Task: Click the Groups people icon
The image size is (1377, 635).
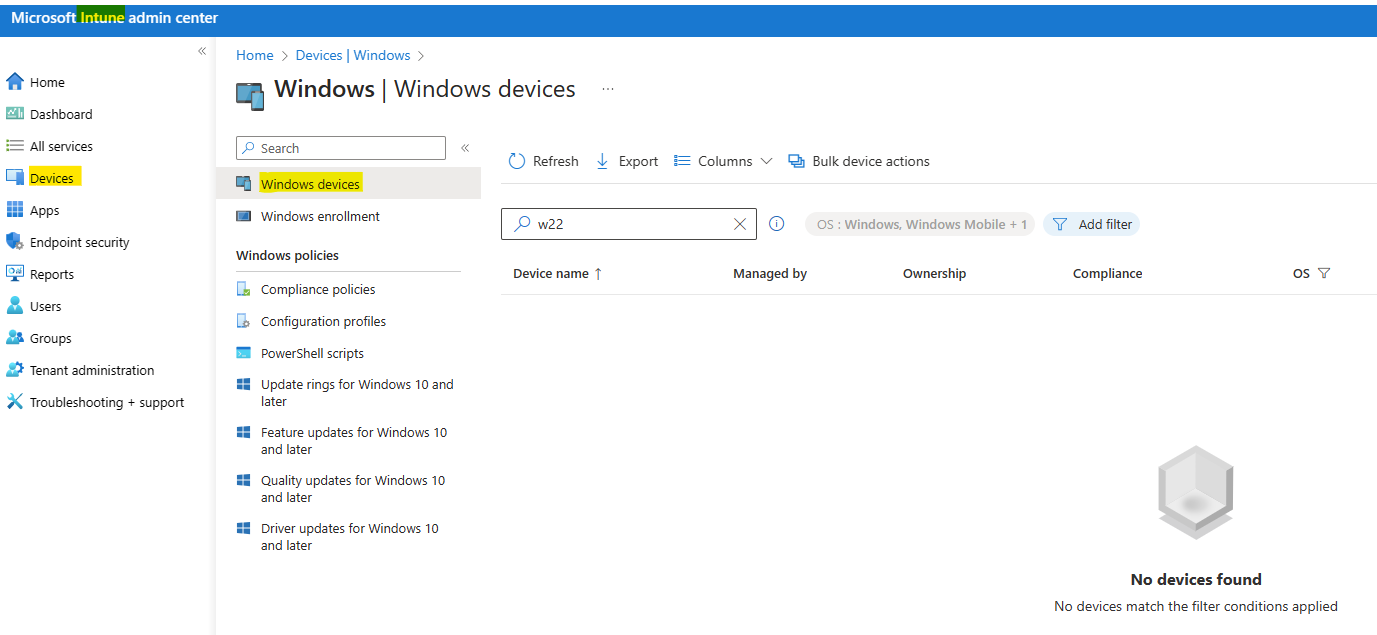Action: pyautogui.click(x=14, y=338)
